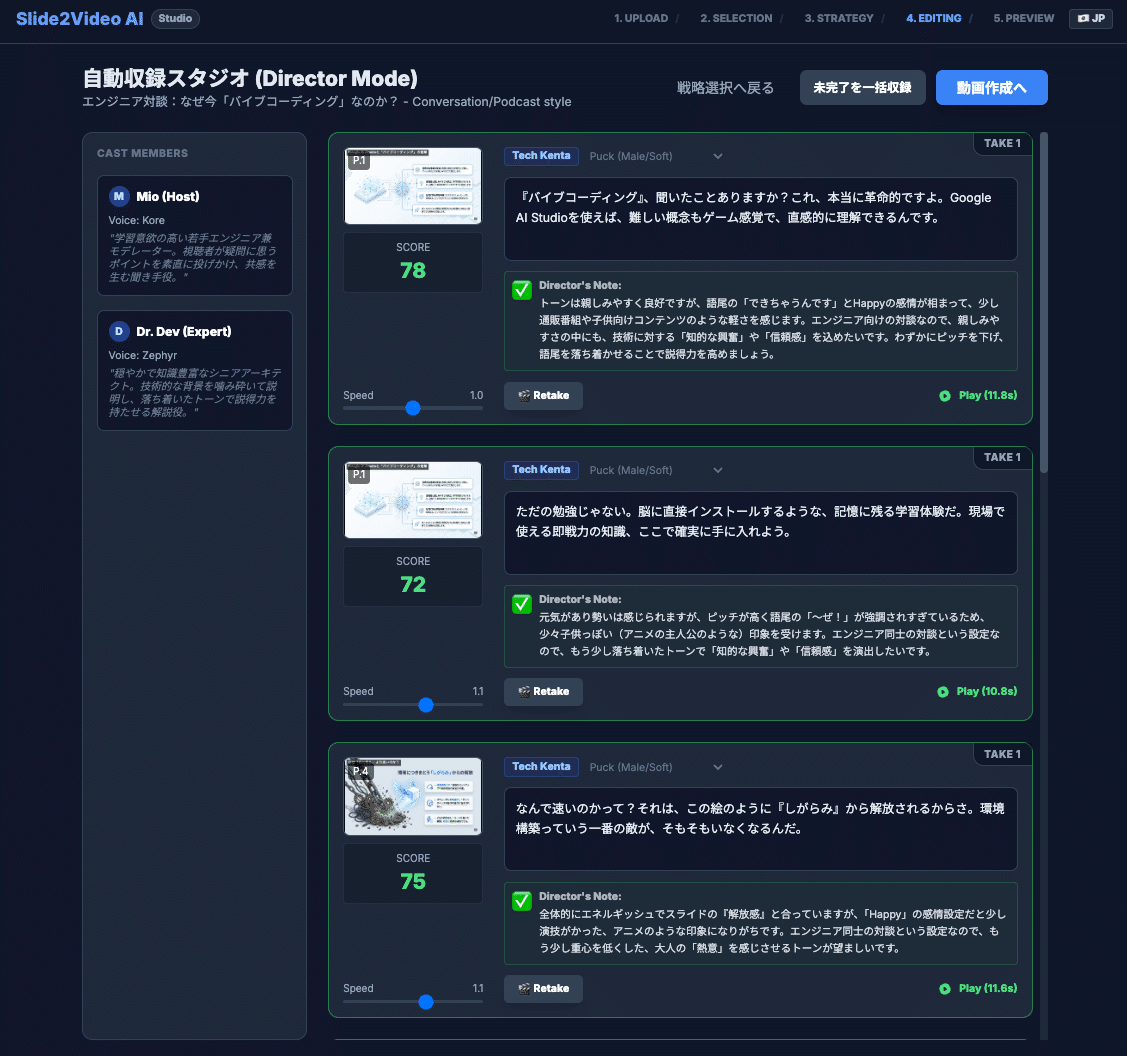1127x1056 pixels.
Task: Play the 10.8s audio of the second take
Action: 976,691
